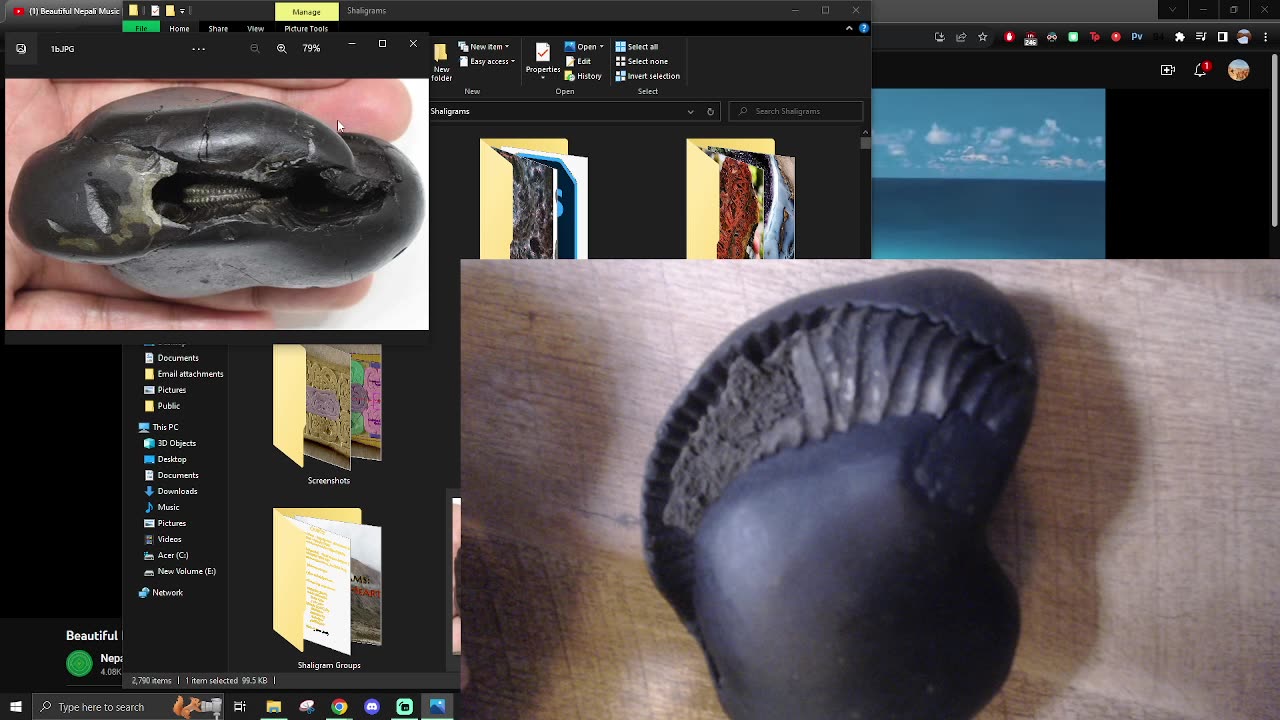Open the Photos see more ellipsis menu
The image size is (1280, 720).
point(198,48)
